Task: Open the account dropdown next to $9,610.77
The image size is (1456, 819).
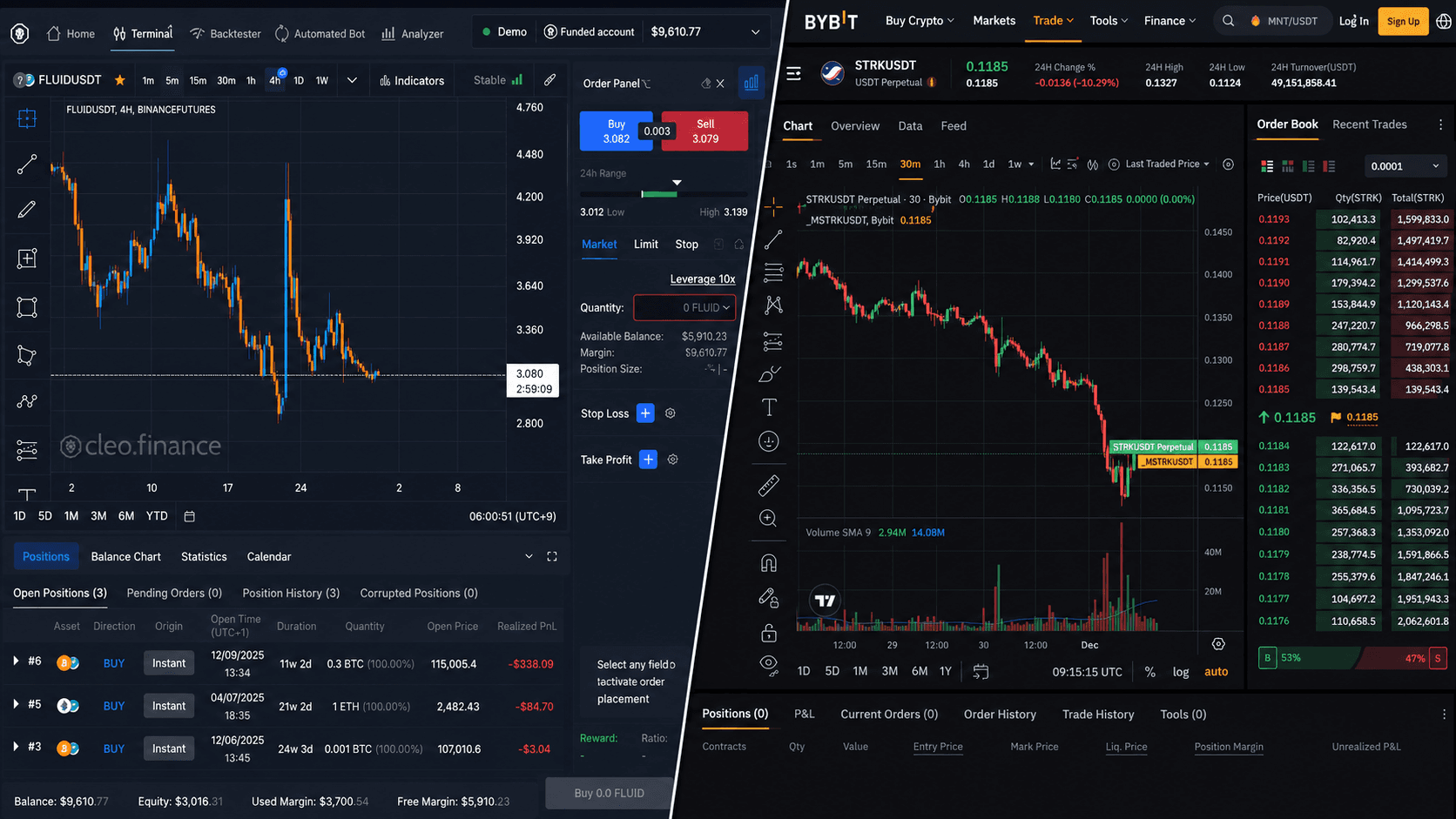Action: pos(755,32)
